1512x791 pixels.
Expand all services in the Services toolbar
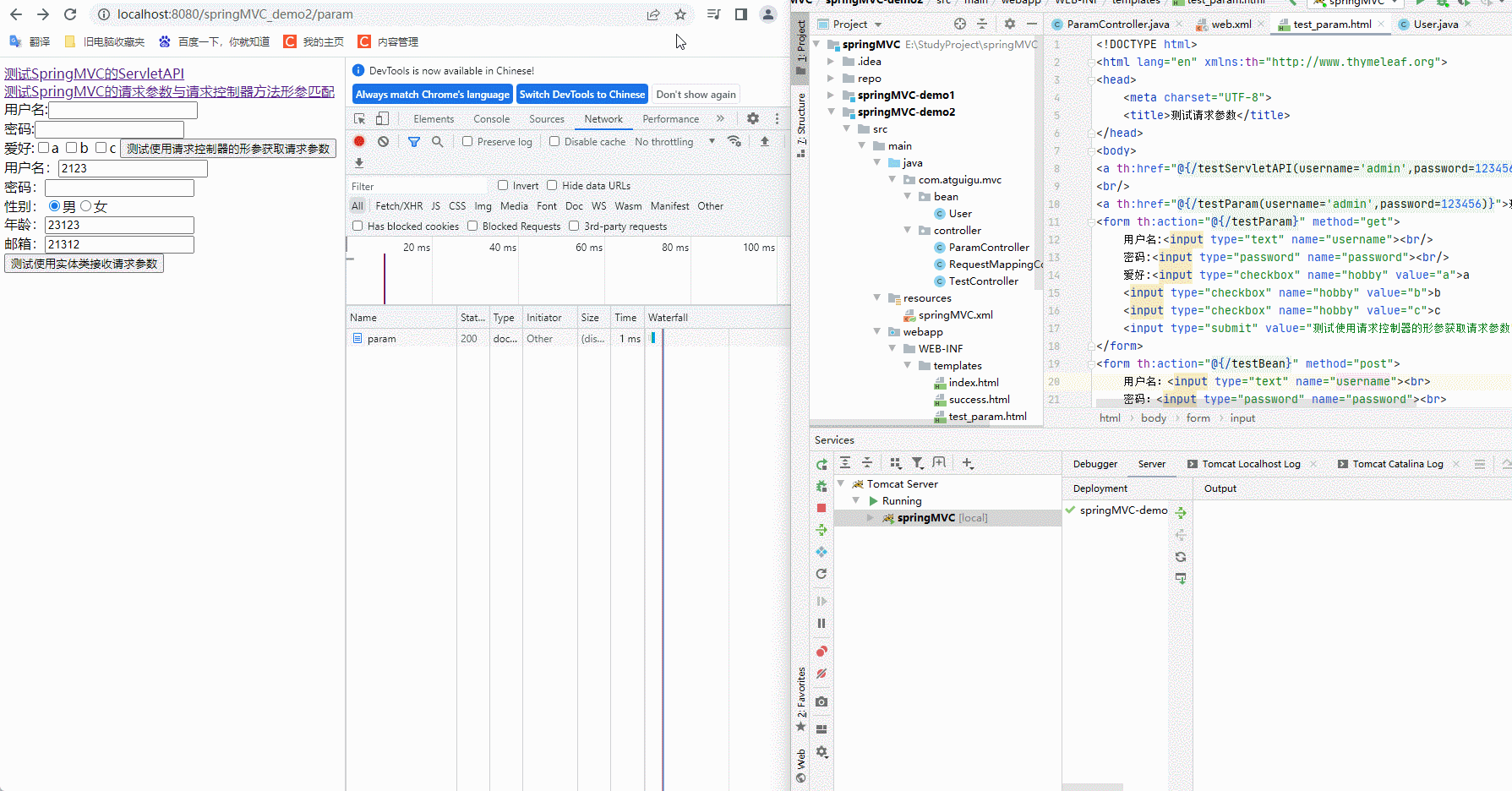(x=845, y=463)
